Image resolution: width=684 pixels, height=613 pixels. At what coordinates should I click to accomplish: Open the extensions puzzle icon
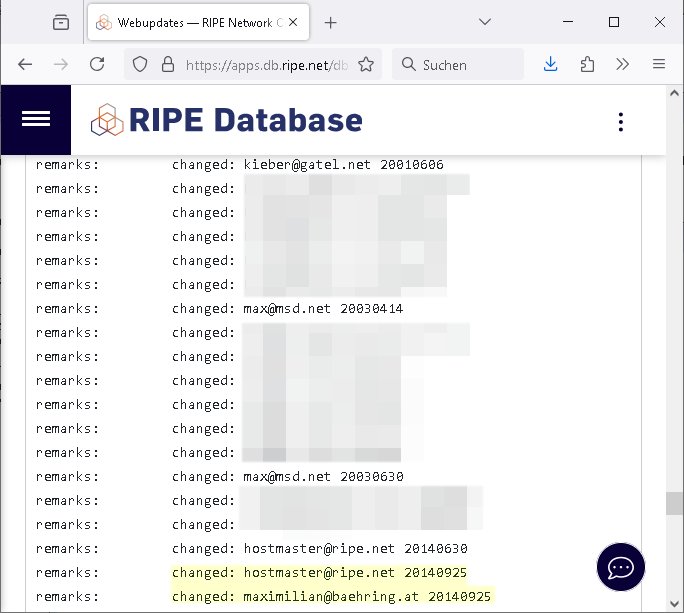pos(587,65)
